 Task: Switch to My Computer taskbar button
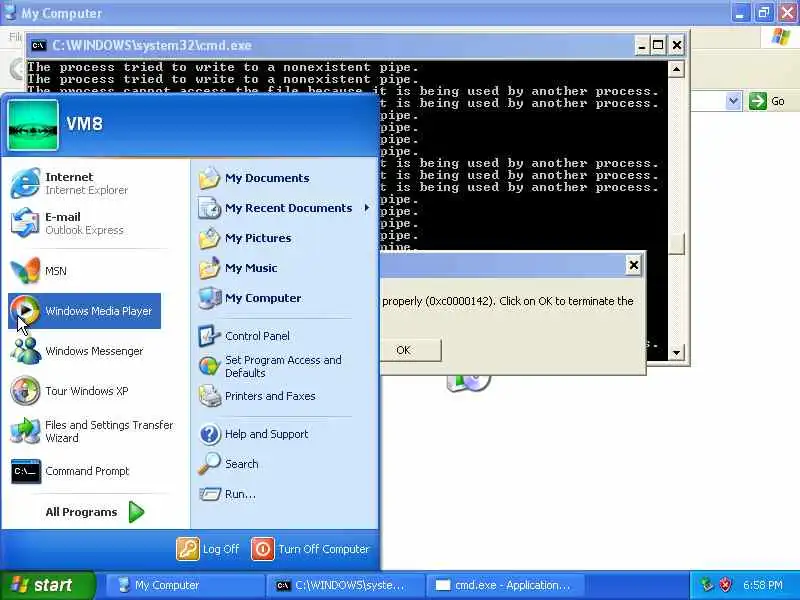pyautogui.click(x=184, y=585)
